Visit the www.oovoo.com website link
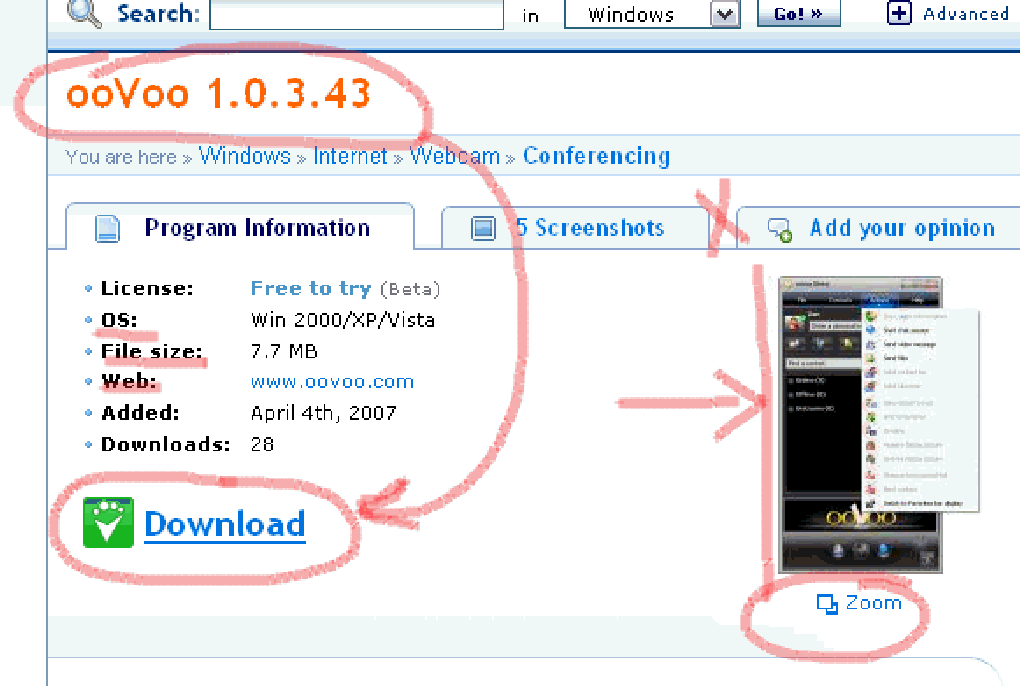 click(x=332, y=382)
